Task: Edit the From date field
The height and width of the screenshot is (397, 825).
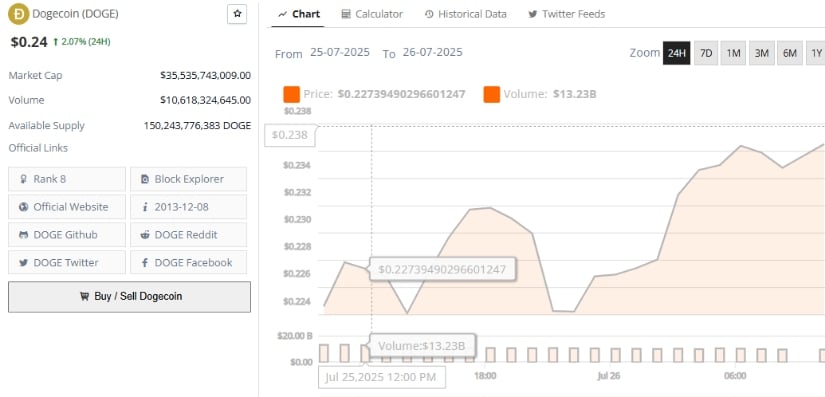Action: coord(340,52)
